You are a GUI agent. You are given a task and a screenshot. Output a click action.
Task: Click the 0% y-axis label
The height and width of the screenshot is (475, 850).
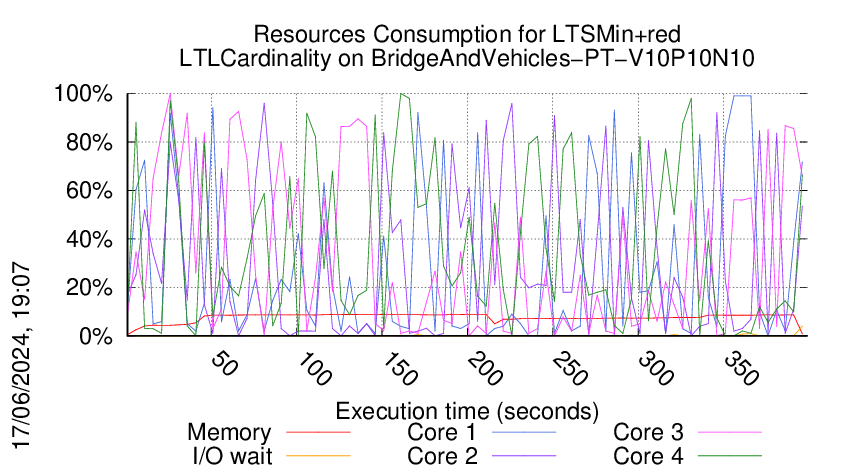(96, 336)
